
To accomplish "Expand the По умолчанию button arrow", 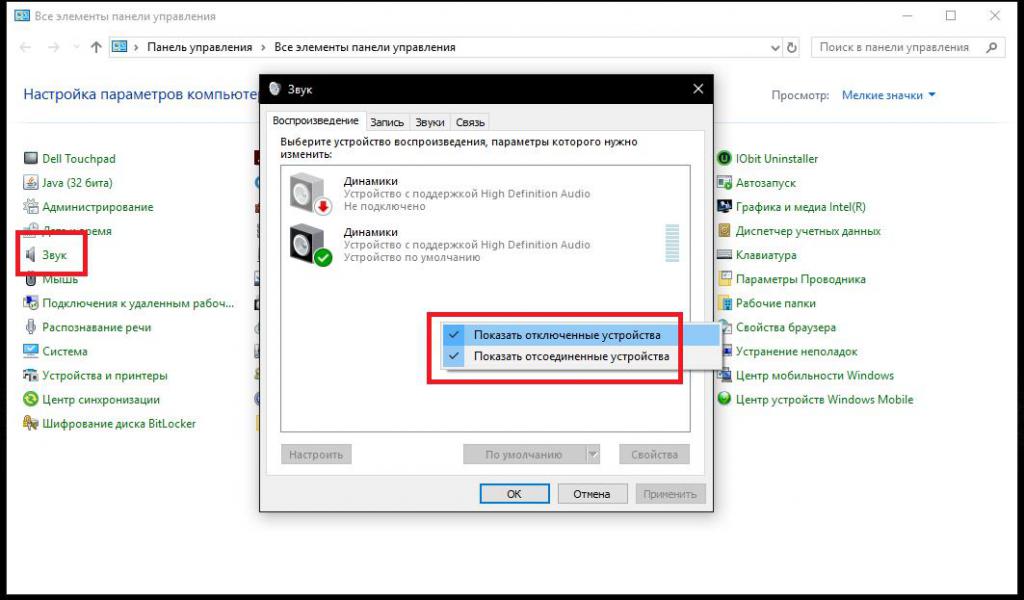I will pyautogui.click(x=593, y=454).
